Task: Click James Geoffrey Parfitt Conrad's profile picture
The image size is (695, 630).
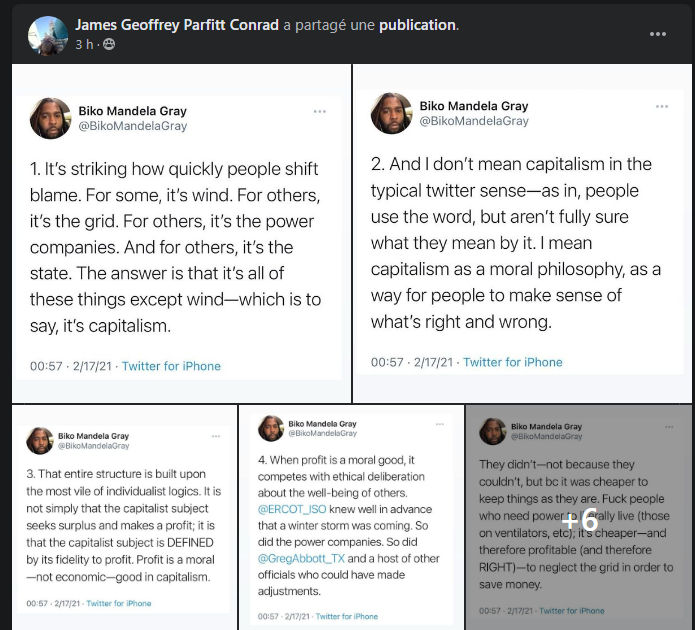Action: [x=48, y=35]
